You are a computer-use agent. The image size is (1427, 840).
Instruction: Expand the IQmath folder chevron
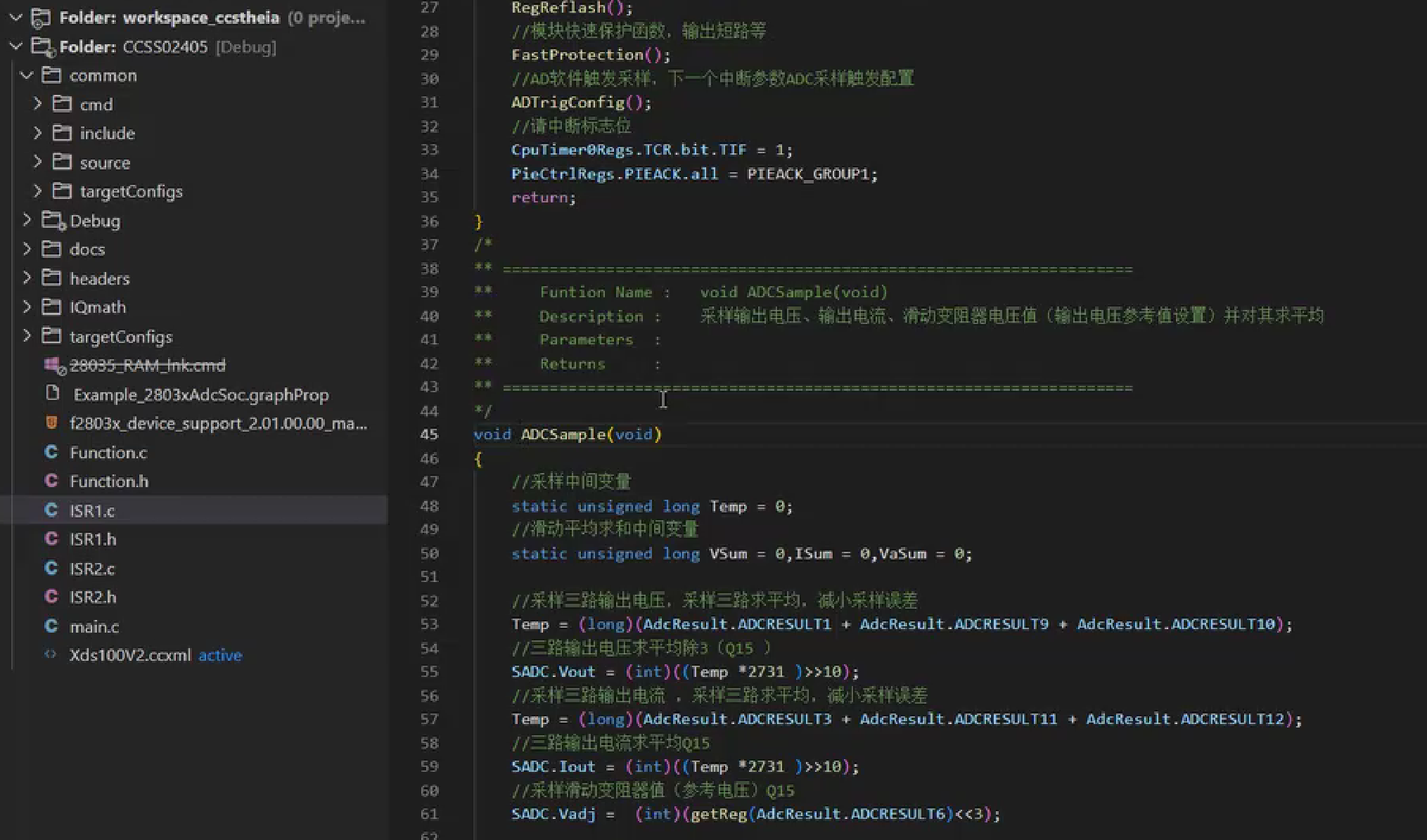(x=27, y=307)
